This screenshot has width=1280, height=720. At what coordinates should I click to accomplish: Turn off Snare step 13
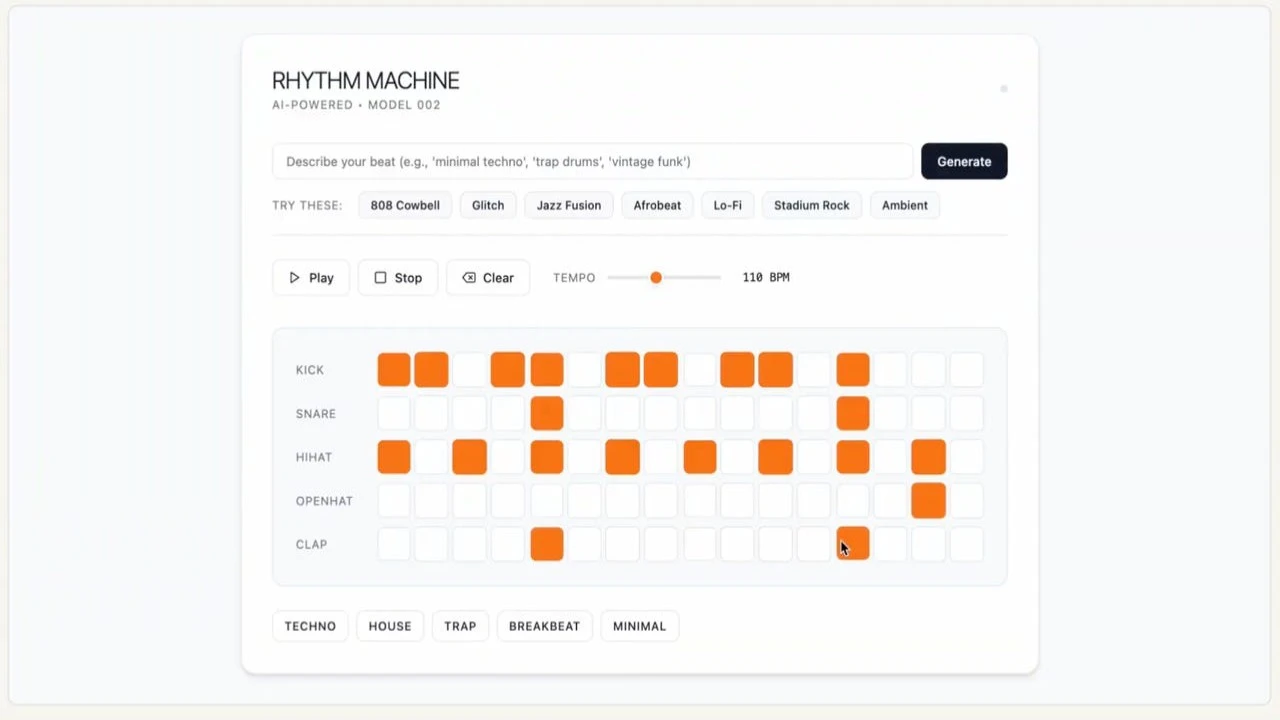coord(853,413)
